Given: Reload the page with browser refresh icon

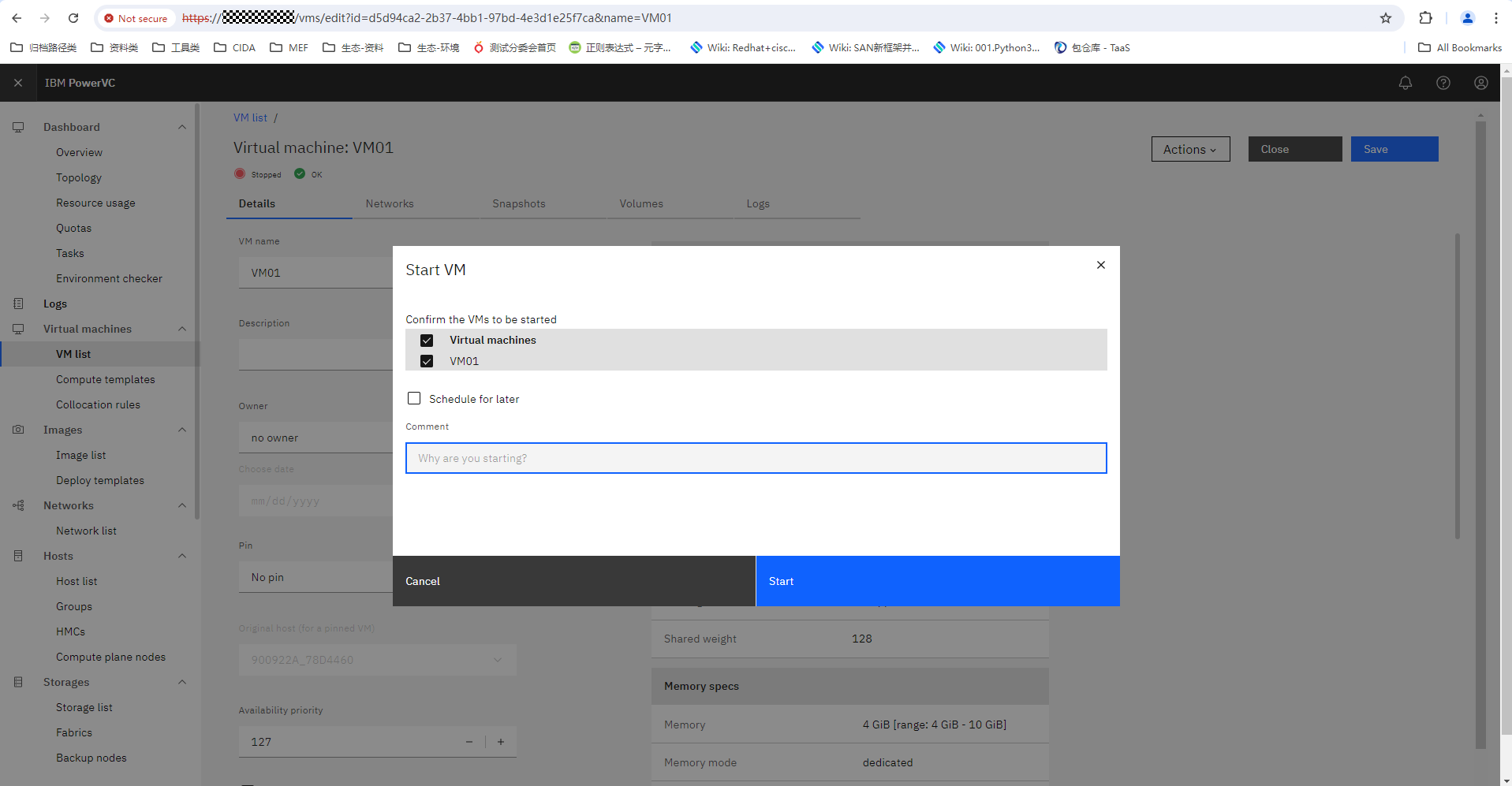Looking at the screenshot, I should coord(73,17).
